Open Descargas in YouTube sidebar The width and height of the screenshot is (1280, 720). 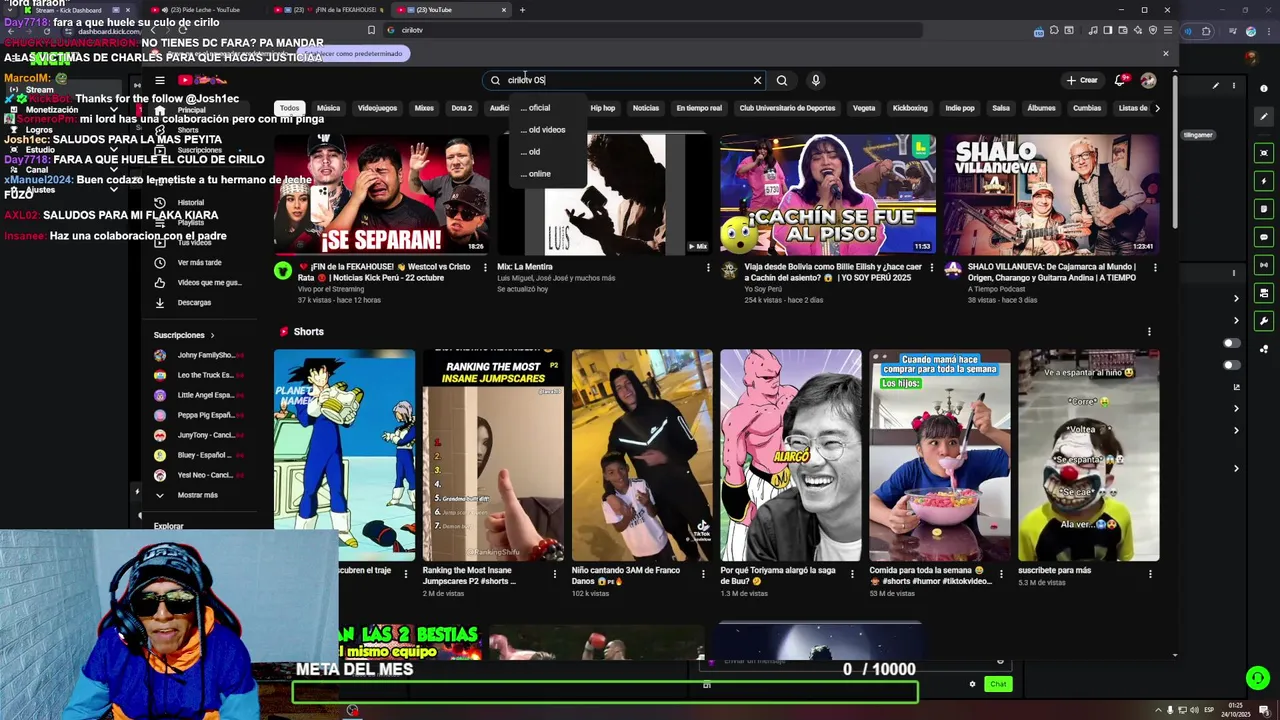point(194,302)
